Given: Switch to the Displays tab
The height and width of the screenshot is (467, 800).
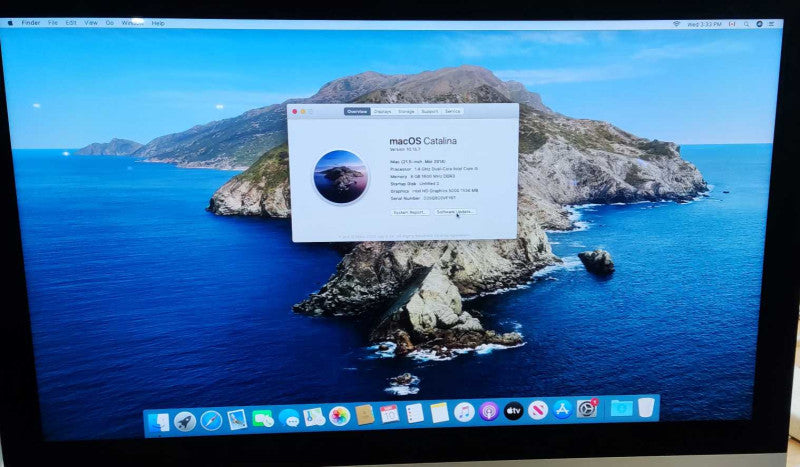Looking at the screenshot, I should tap(382, 111).
